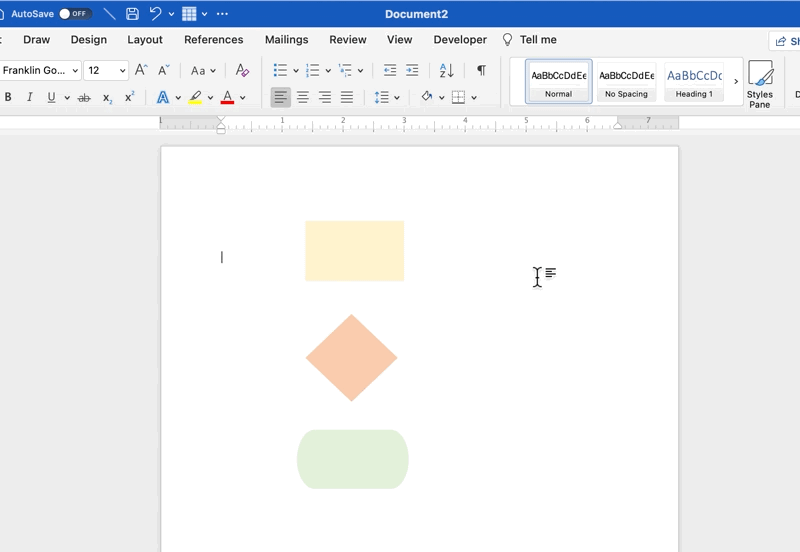Switch to the Mailings tab
The width and height of the screenshot is (800, 552).
pos(286,40)
